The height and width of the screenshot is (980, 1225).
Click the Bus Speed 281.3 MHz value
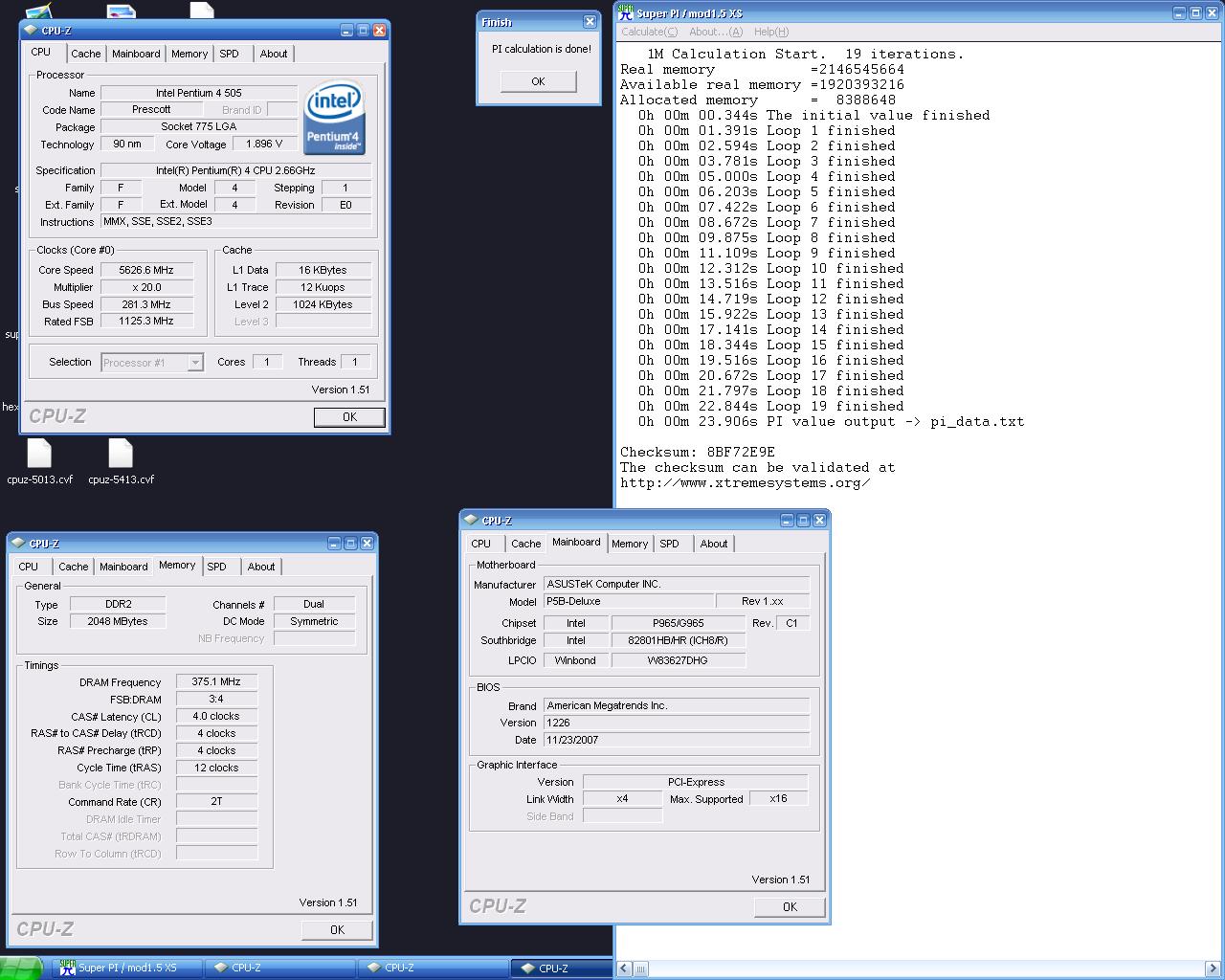point(146,304)
